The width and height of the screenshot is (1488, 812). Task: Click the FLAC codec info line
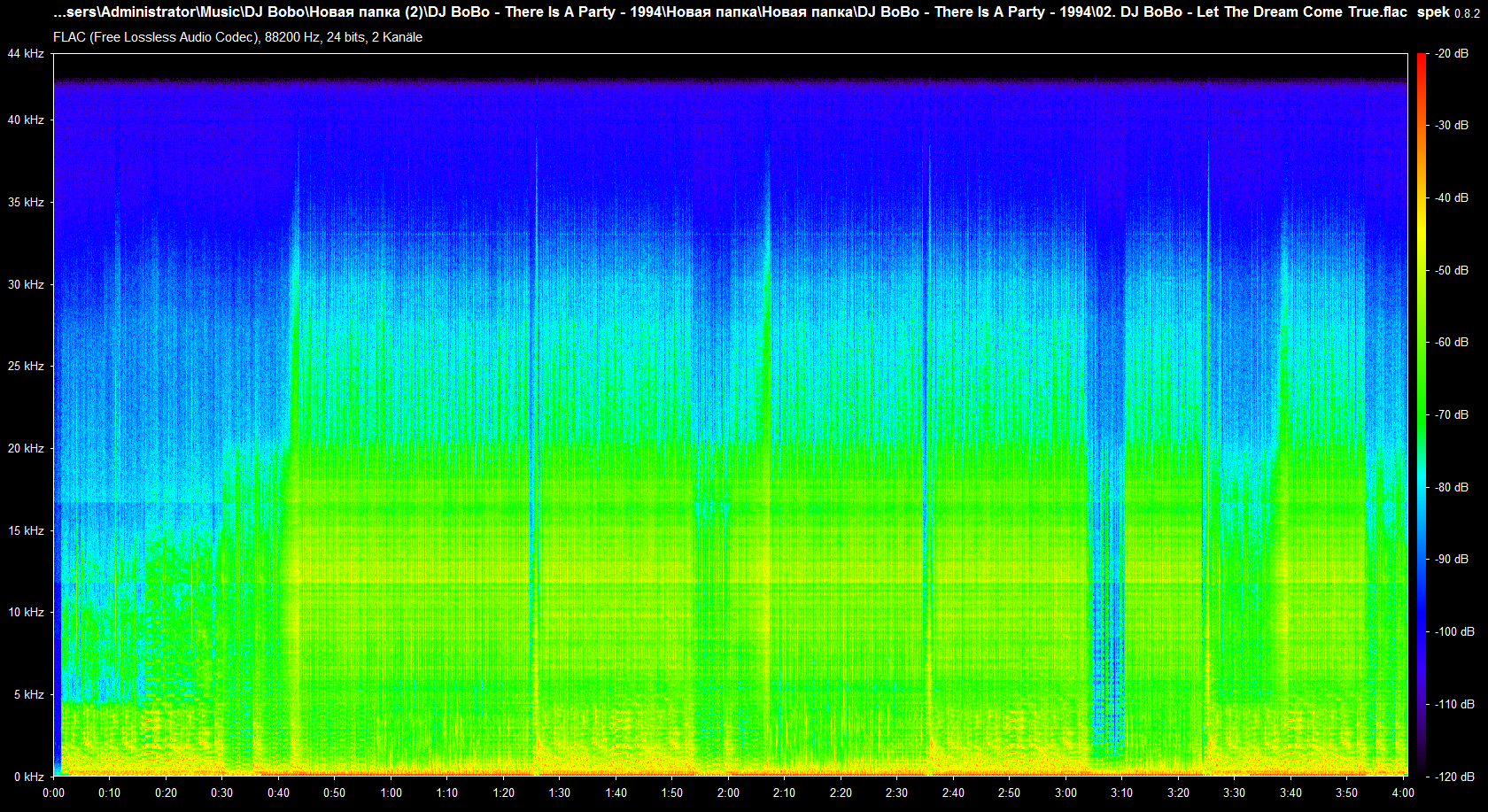237,37
